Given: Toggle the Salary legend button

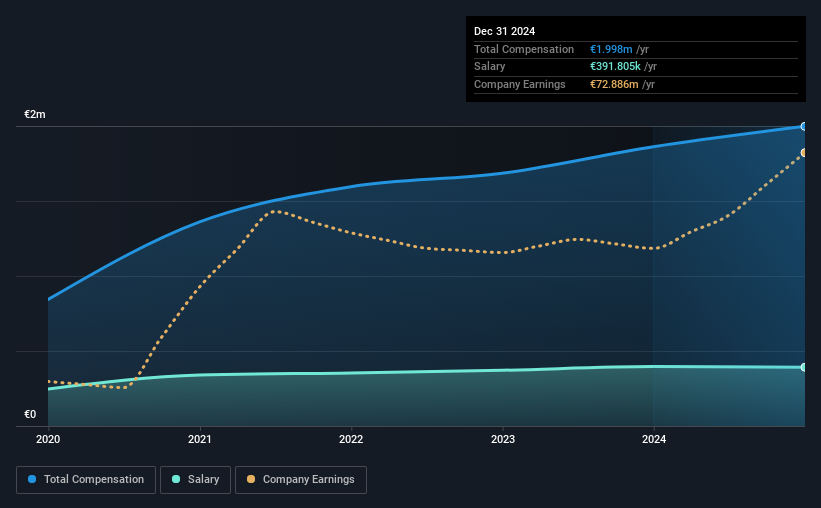Looking at the screenshot, I should point(195,480).
